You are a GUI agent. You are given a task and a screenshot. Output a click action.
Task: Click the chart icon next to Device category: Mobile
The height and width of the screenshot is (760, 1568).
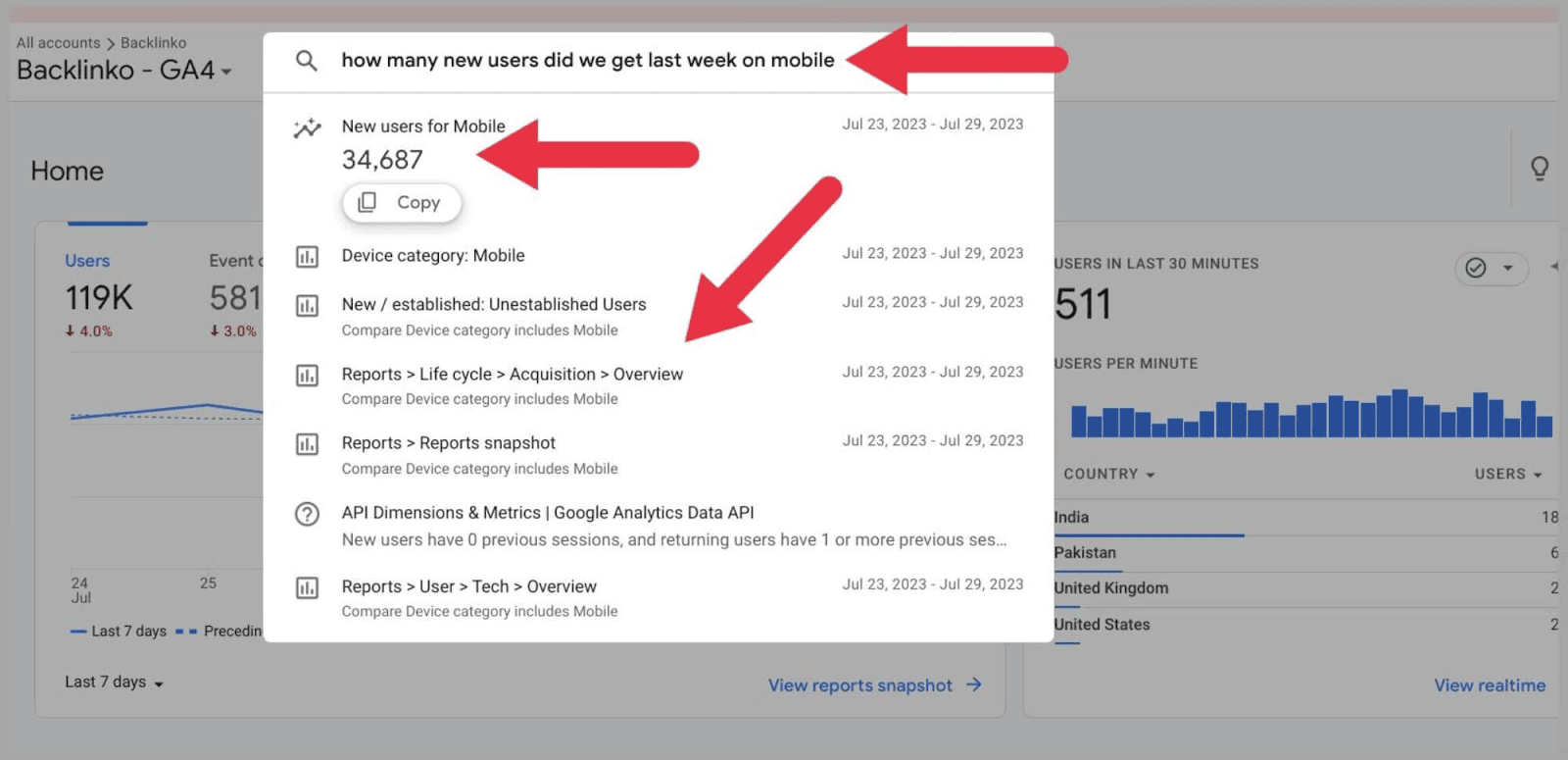307,256
